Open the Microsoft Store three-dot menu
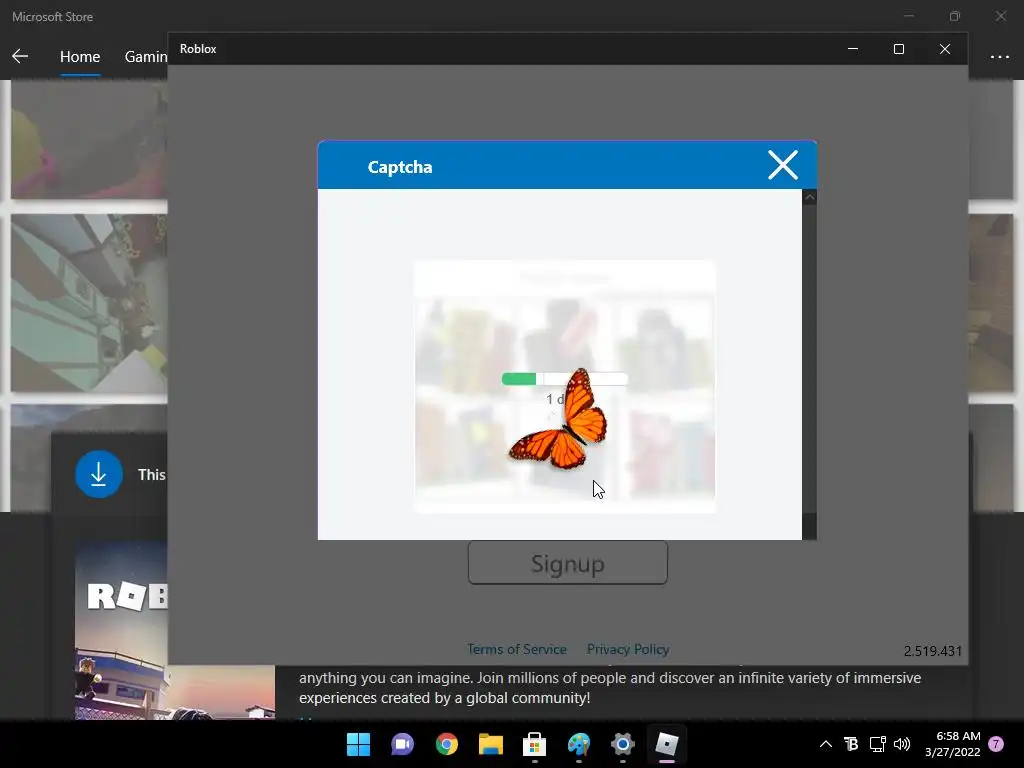The height and width of the screenshot is (768, 1024). (999, 57)
